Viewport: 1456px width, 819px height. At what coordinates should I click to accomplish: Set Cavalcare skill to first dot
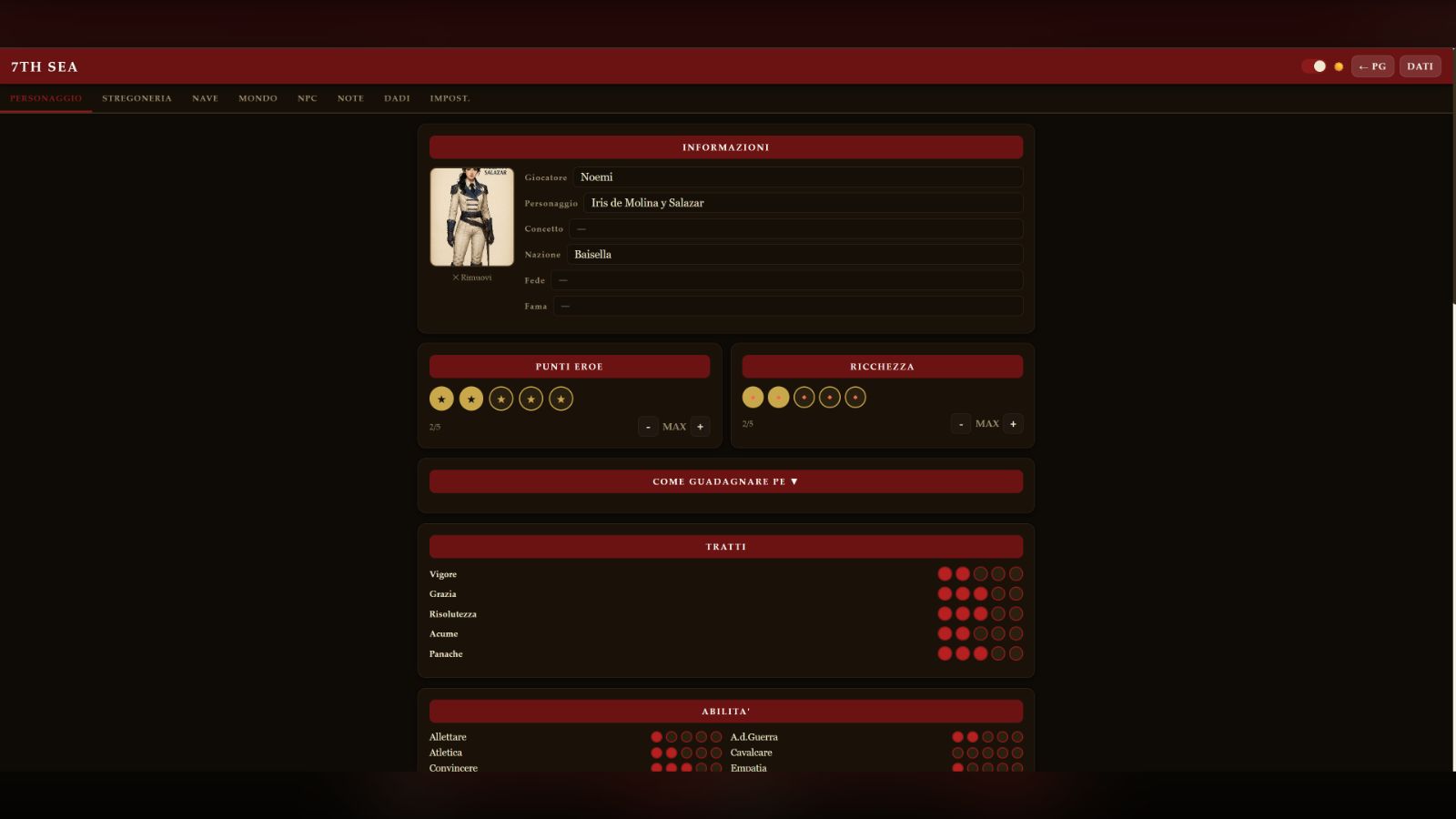pos(957,753)
